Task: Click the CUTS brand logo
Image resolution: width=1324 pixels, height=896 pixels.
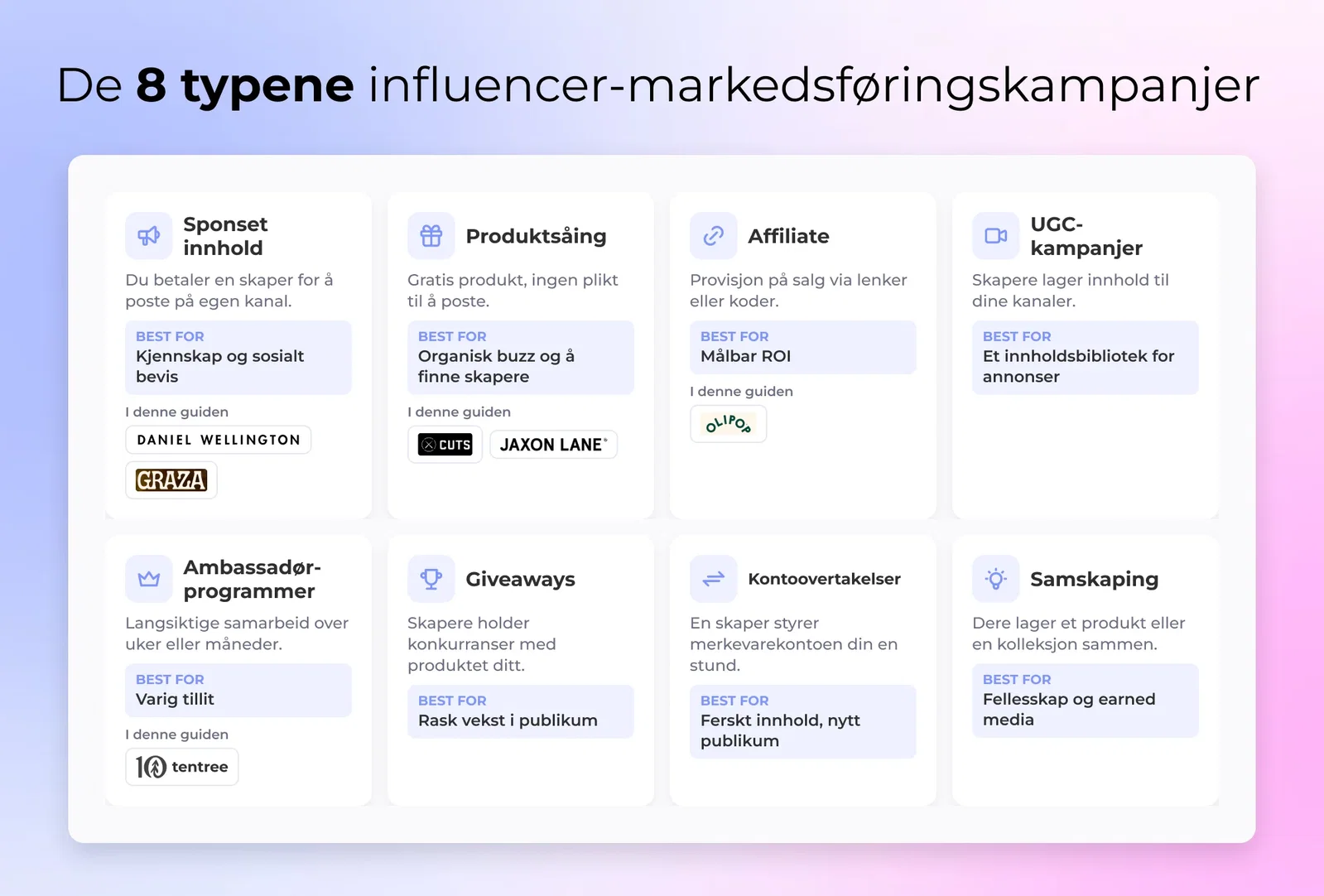Action: tap(445, 445)
